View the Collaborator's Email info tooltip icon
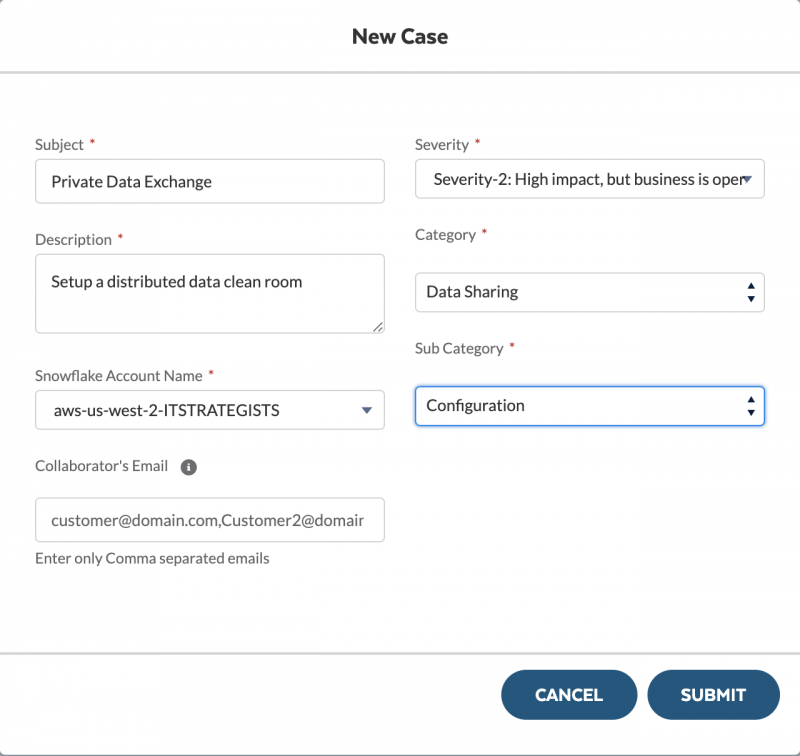 [x=187, y=466]
